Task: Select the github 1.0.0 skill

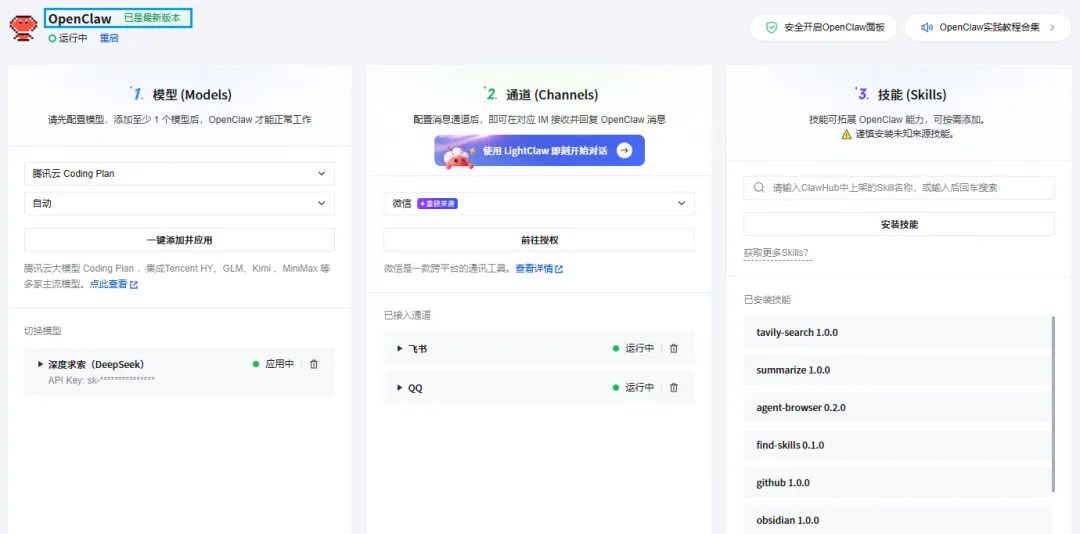Action: coord(897,482)
